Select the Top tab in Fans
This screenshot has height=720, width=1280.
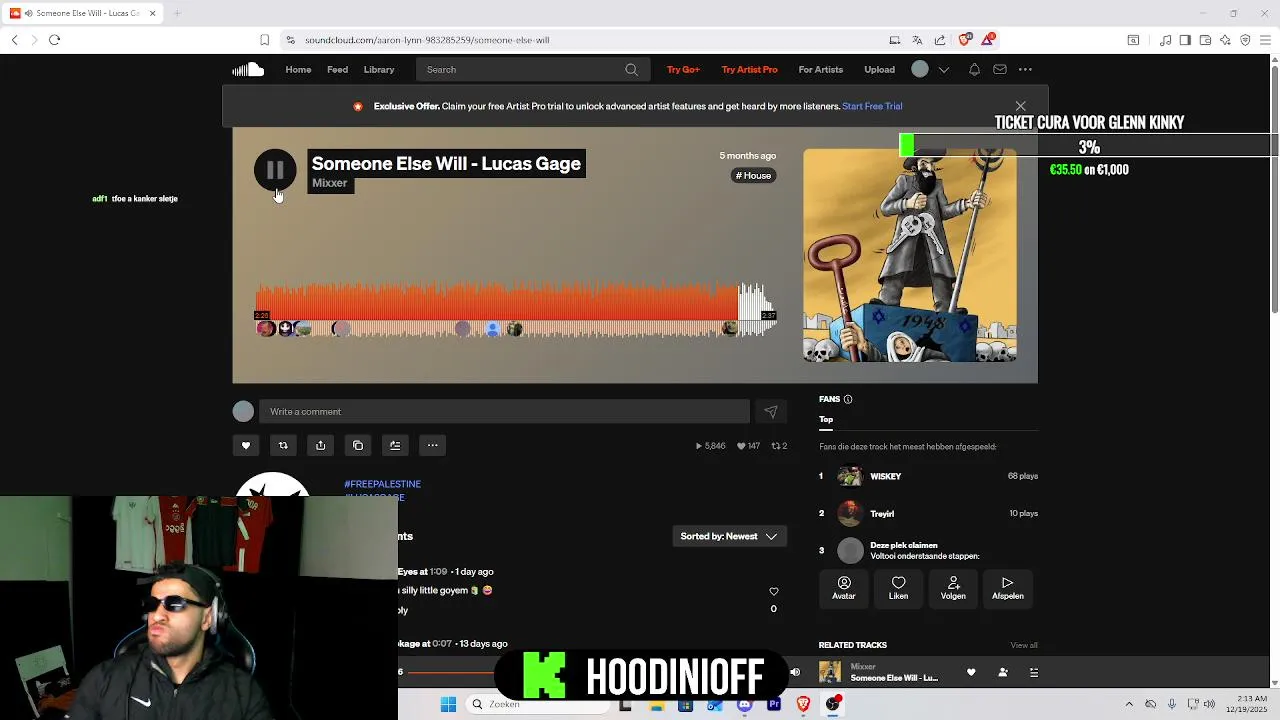tap(826, 419)
